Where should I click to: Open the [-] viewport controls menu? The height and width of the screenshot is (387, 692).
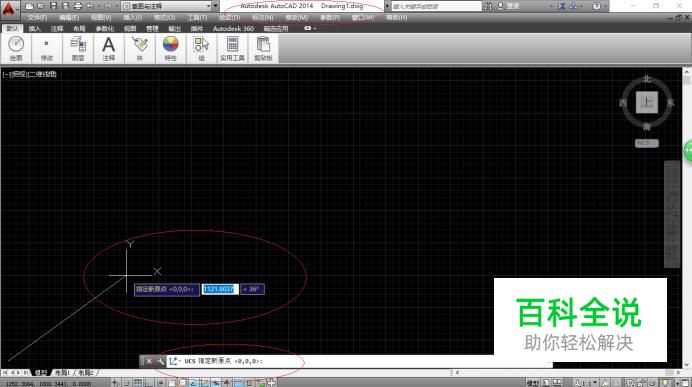click(6, 74)
